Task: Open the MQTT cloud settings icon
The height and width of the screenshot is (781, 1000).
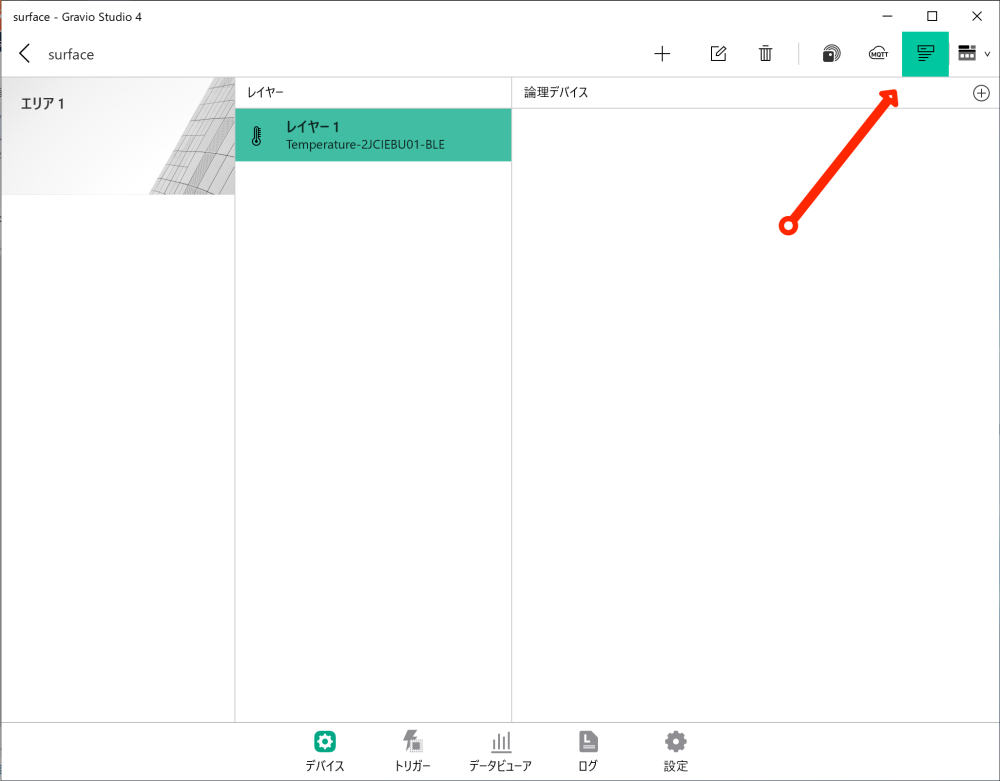Action: pos(878,54)
